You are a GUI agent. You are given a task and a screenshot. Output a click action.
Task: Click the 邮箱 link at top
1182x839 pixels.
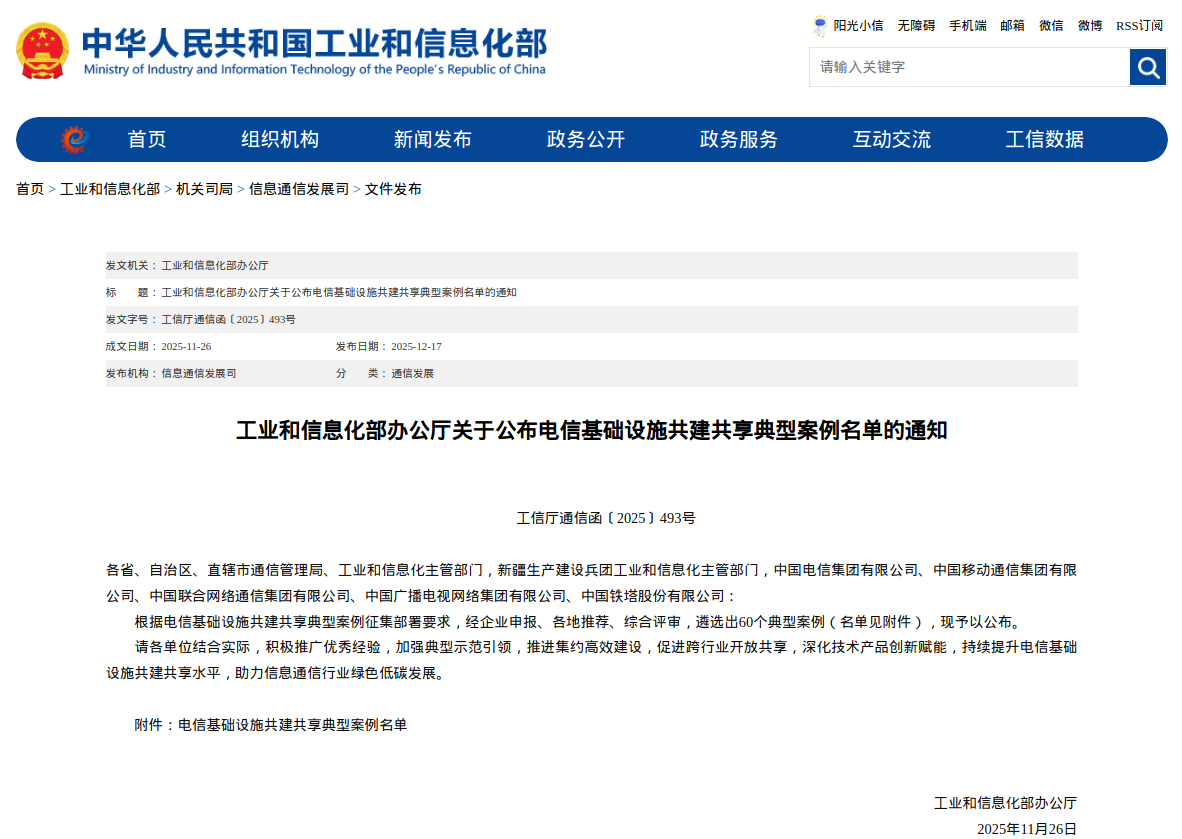click(x=1012, y=26)
